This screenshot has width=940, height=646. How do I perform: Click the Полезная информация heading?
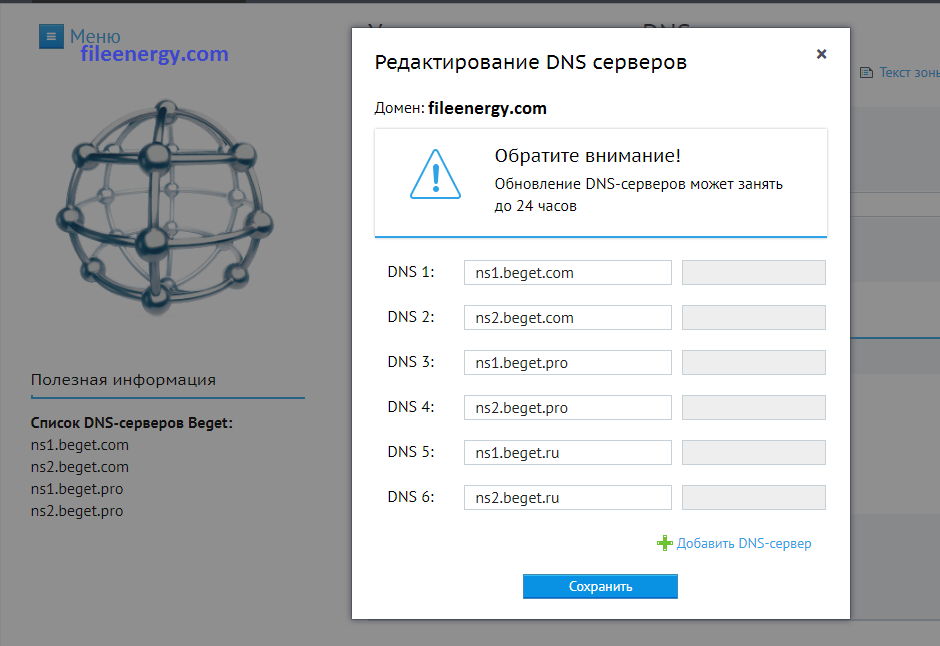click(x=123, y=380)
